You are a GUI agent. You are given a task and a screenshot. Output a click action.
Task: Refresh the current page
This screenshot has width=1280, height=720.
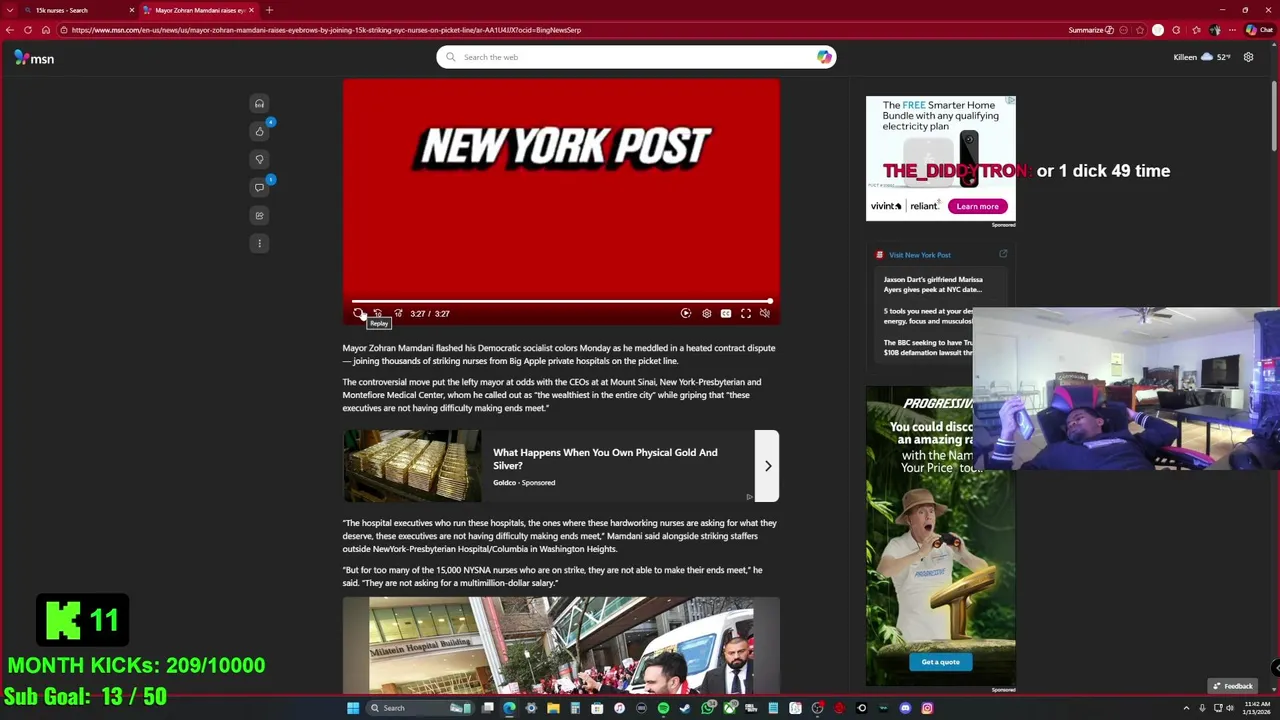point(28,30)
